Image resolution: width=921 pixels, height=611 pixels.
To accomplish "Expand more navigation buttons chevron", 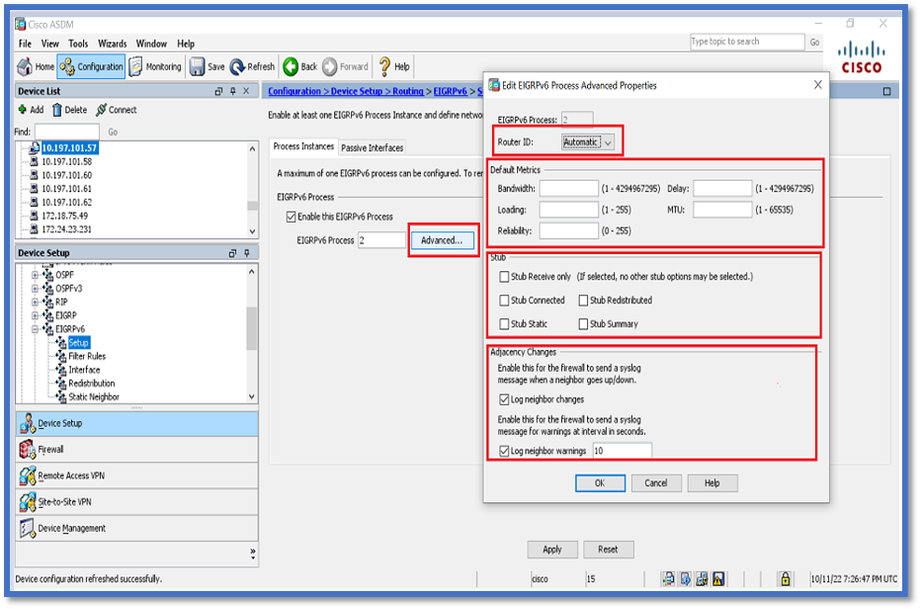I will 253,553.
